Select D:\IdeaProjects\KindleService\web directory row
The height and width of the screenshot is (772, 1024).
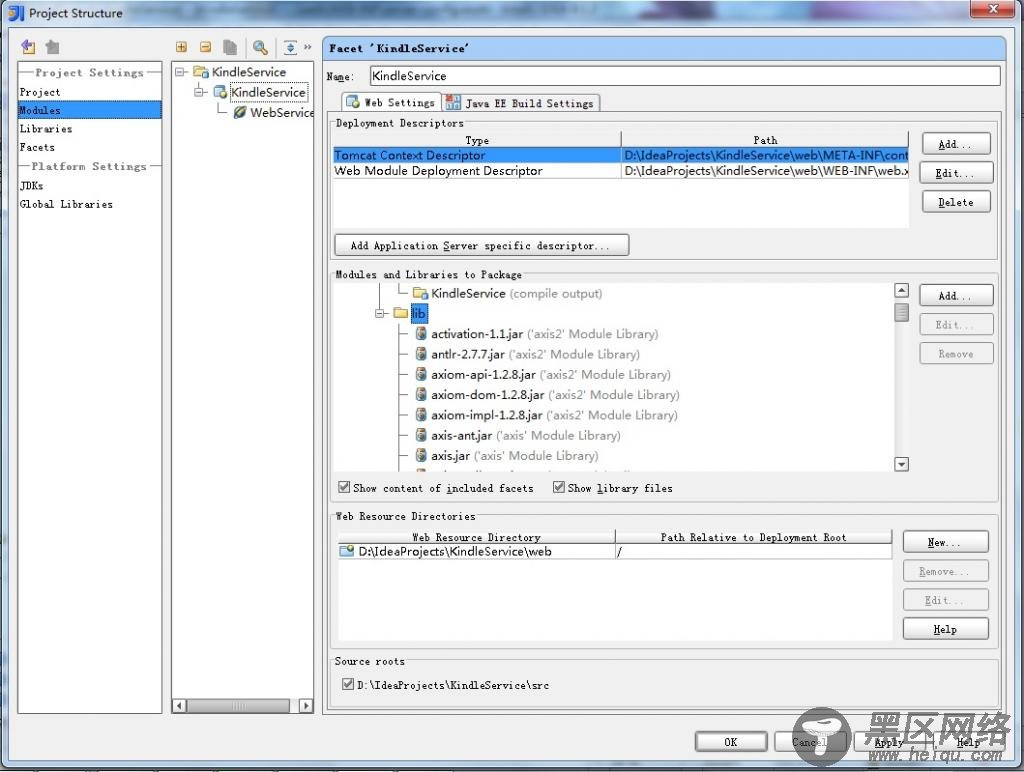615,551
